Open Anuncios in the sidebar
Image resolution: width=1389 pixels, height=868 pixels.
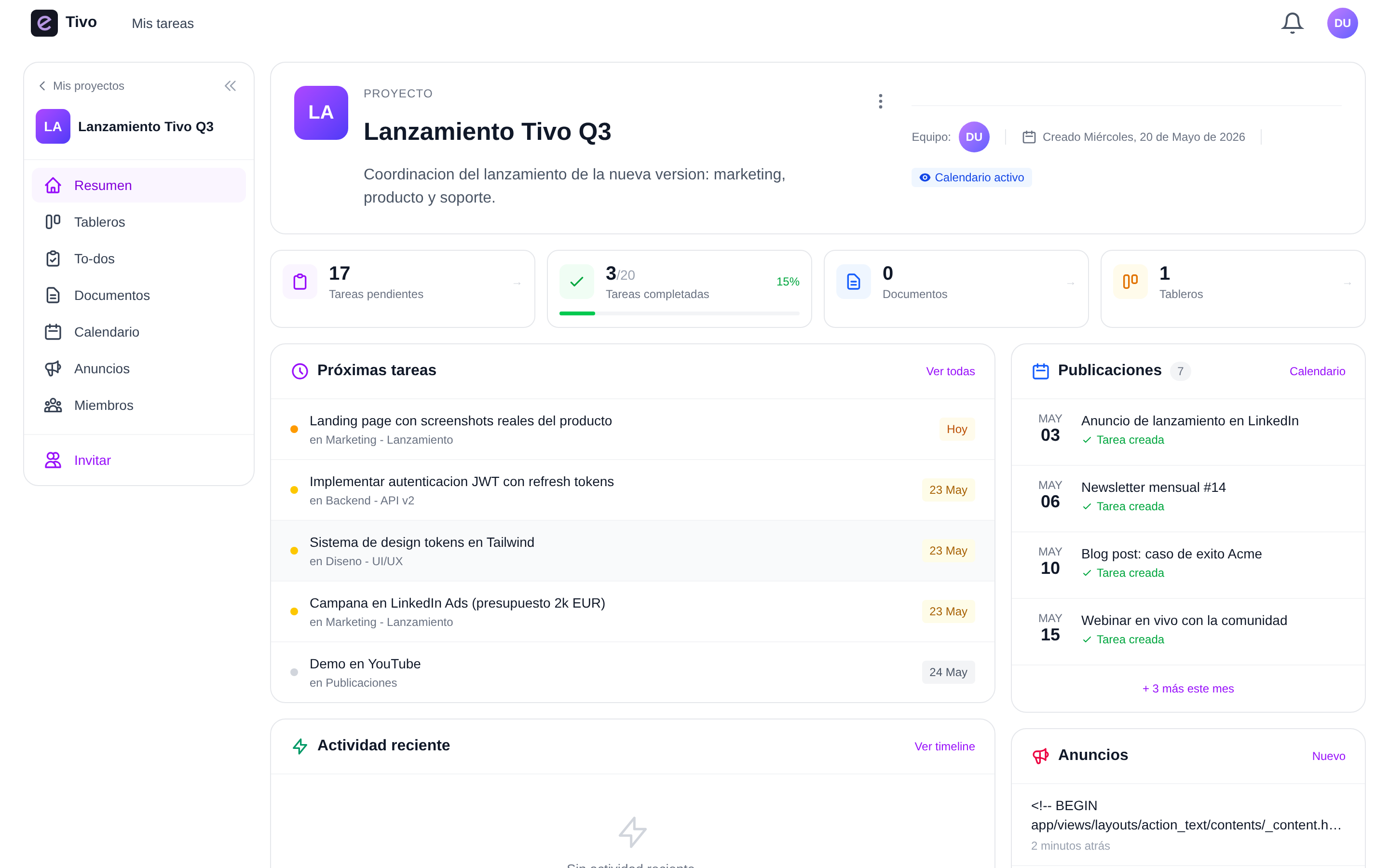[x=139, y=368]
